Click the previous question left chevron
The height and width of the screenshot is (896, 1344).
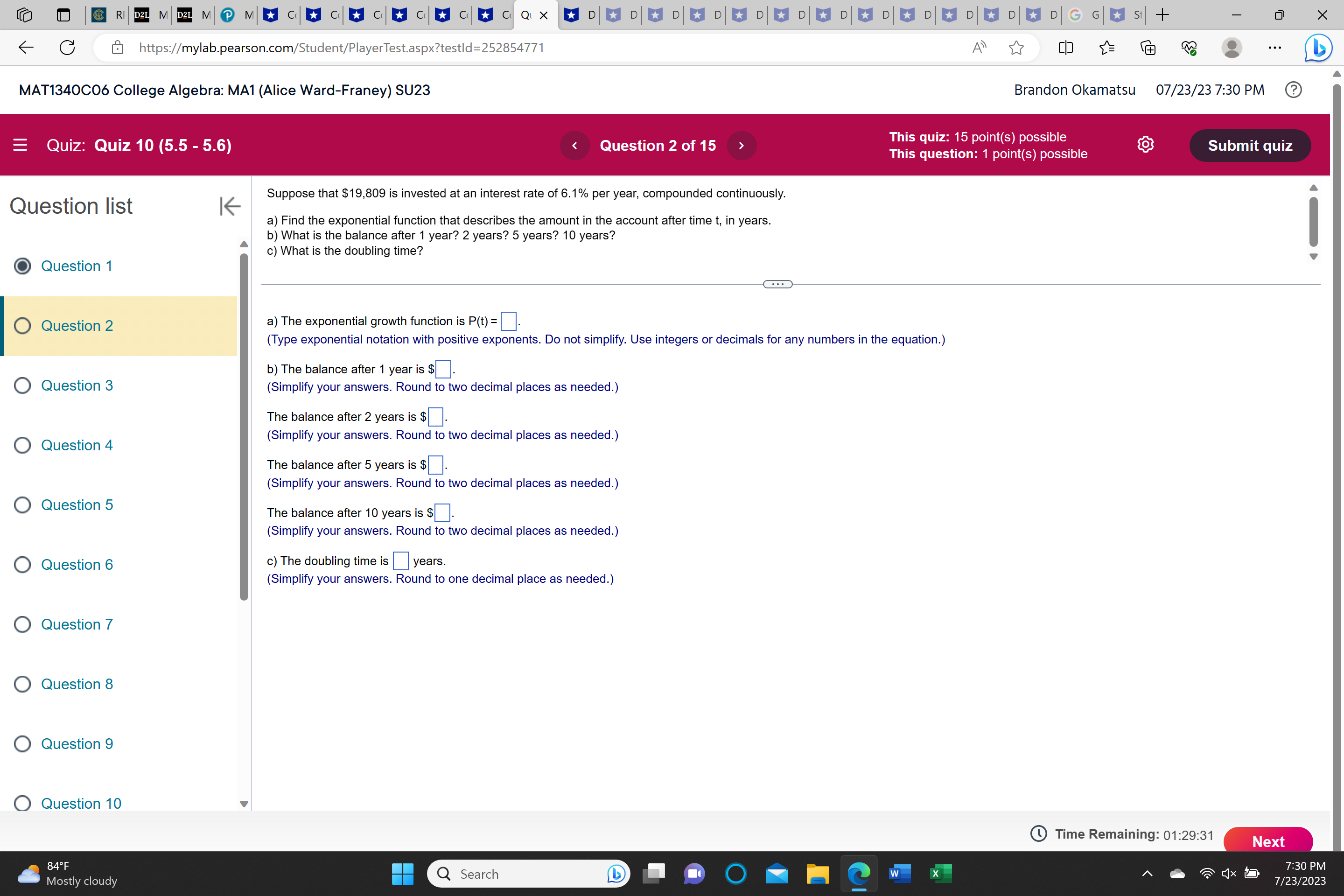click(575, 145)
